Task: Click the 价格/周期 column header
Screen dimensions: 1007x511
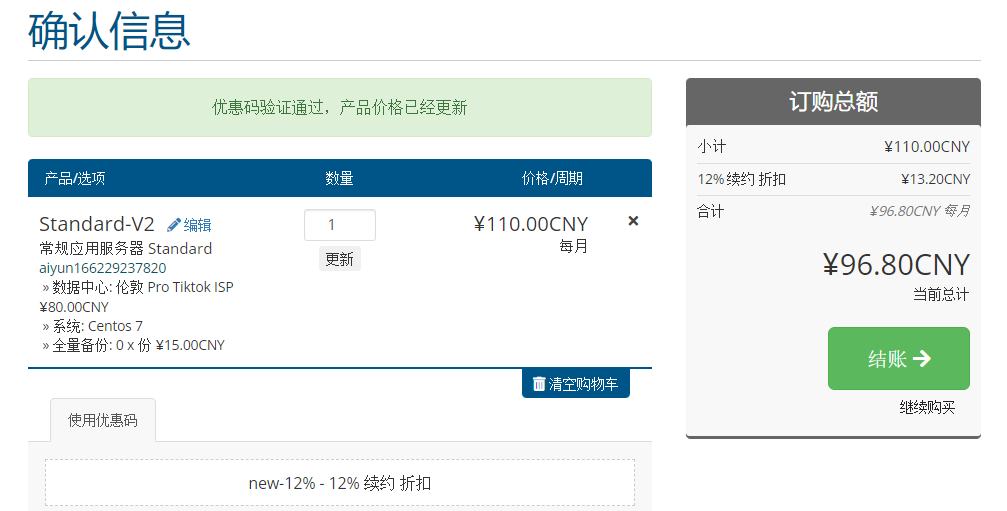Action: click(552, 178)
